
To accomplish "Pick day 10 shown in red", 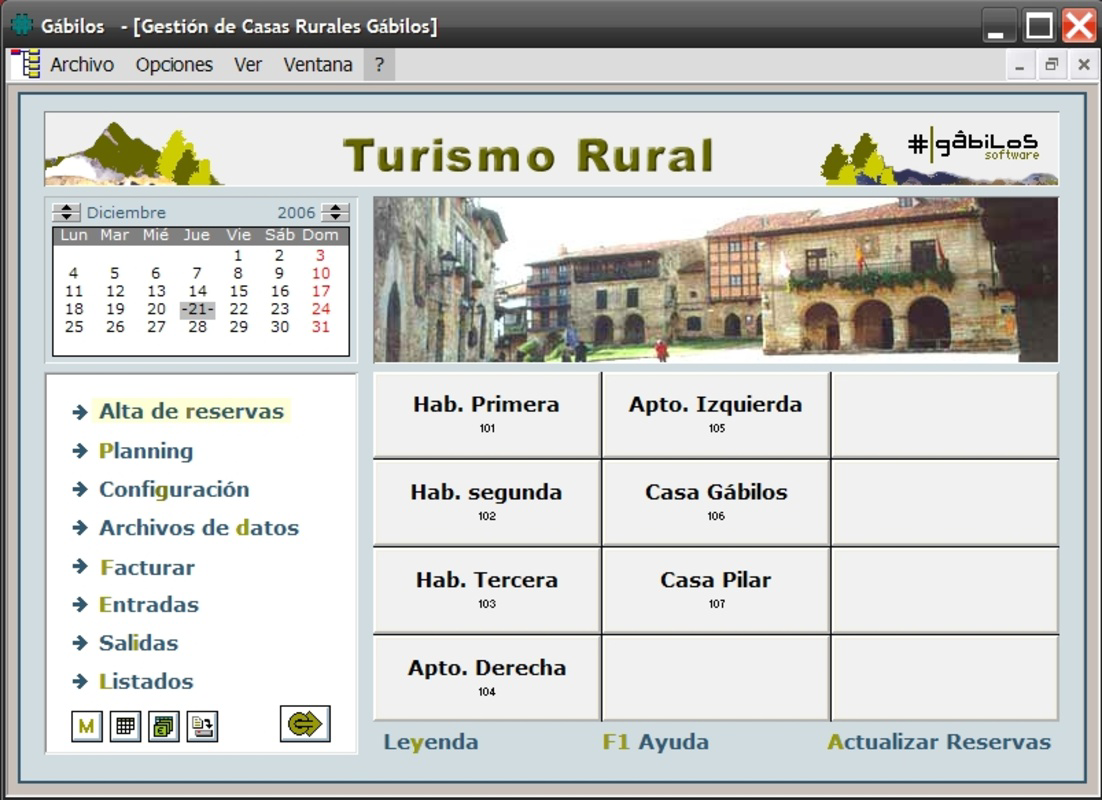I will pos(320,273).
